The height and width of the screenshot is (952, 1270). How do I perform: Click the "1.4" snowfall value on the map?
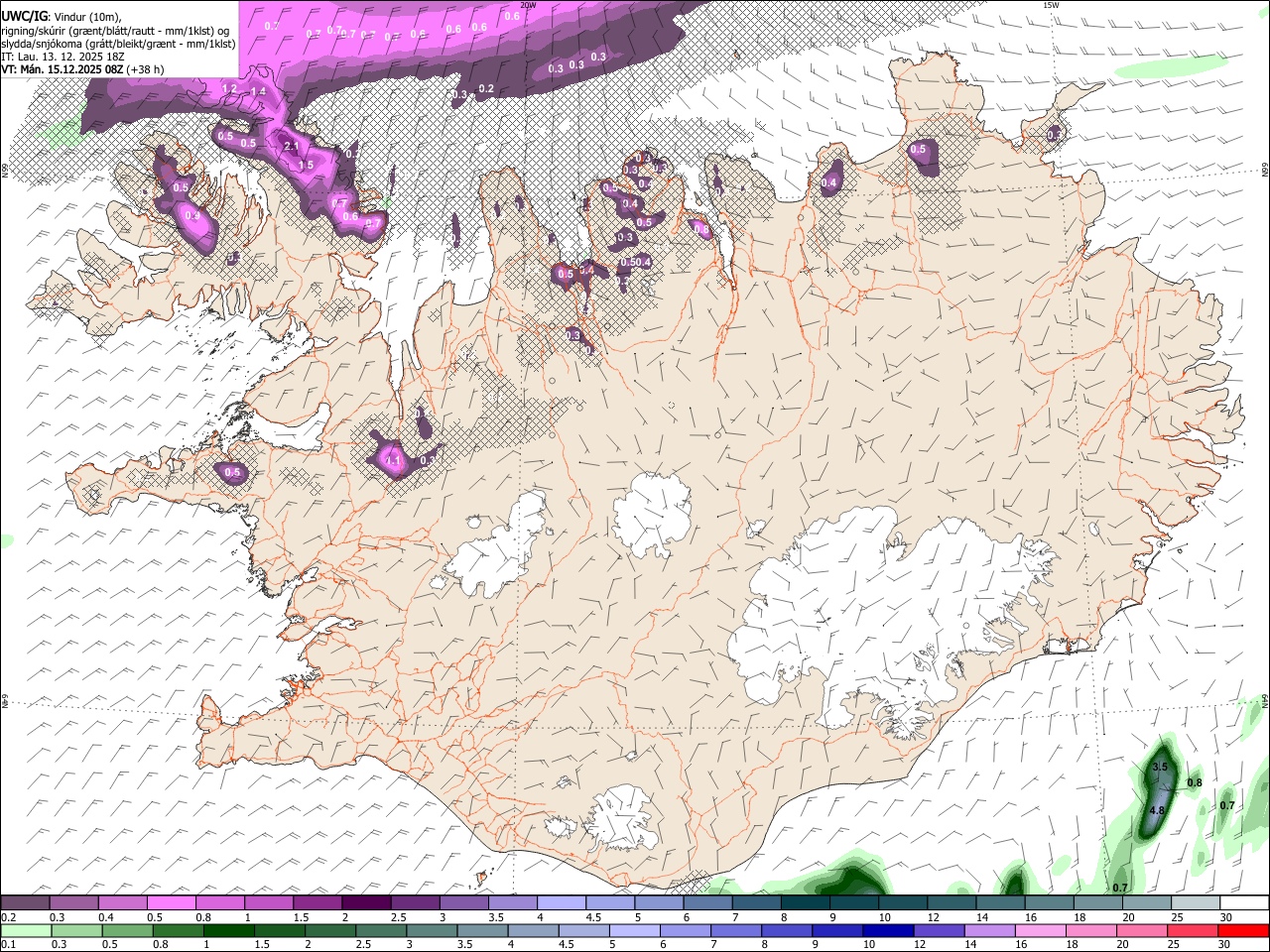[x=259, y=91]
